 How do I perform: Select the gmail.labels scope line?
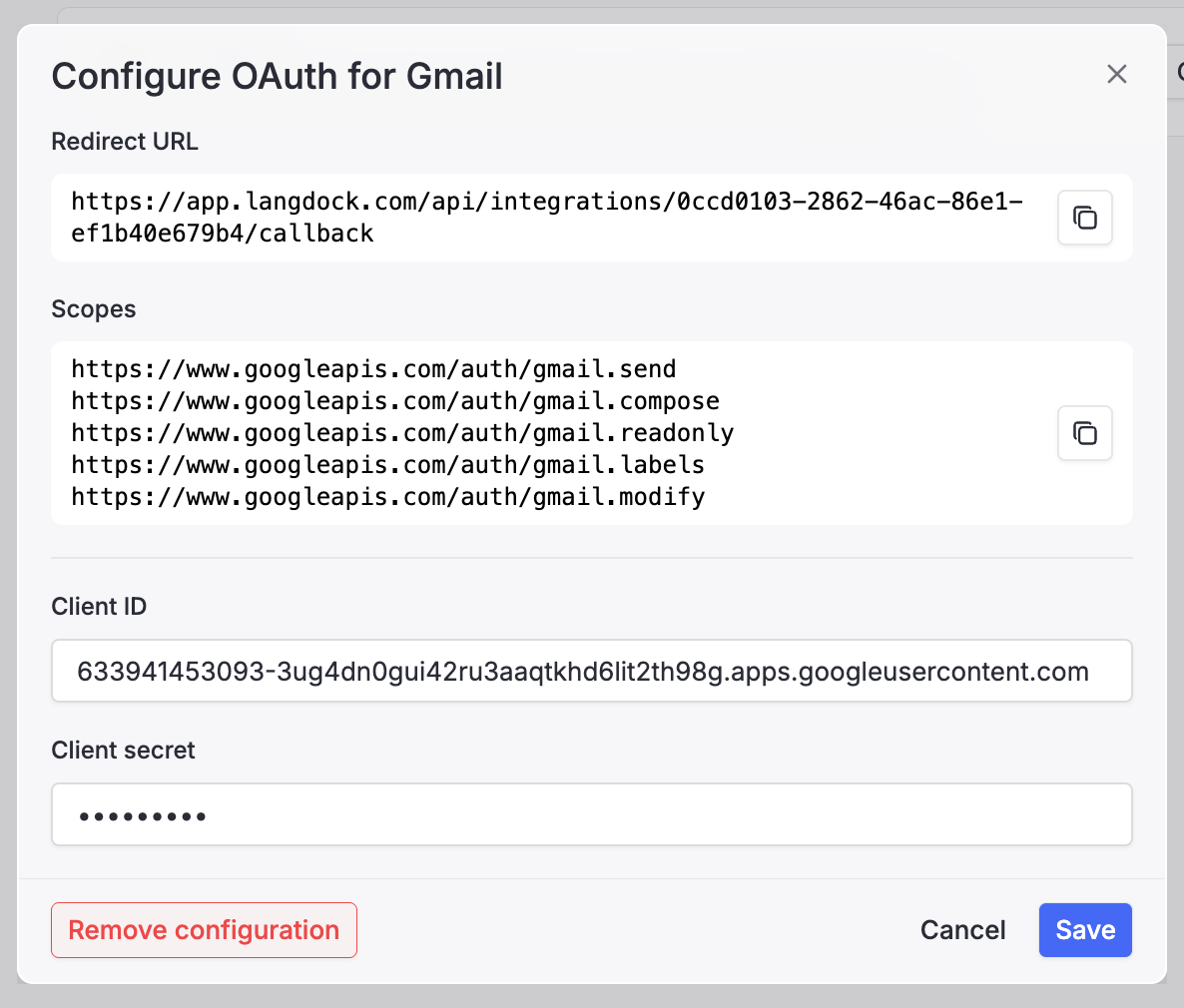click(388, 464)
